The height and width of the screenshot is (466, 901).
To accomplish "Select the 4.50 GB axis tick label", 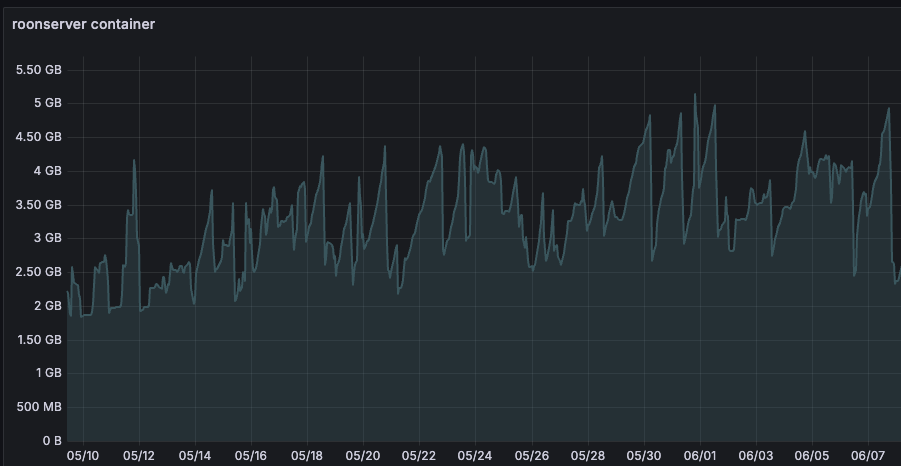I will [x=39, y=137].
